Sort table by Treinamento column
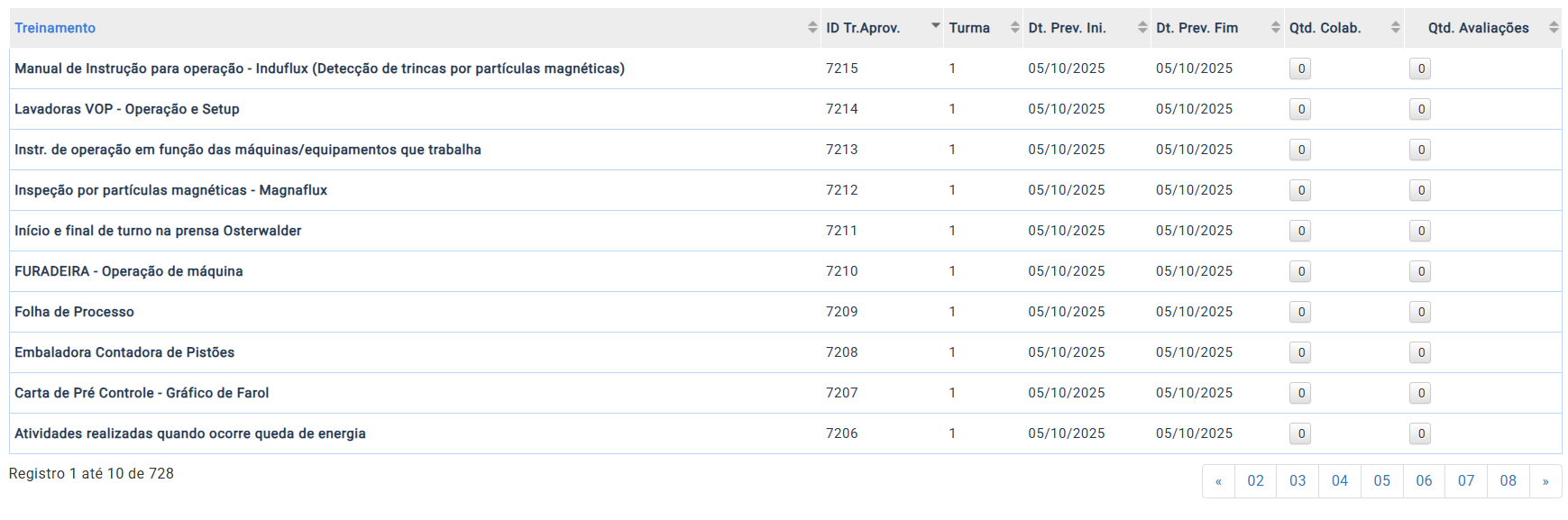This screenshot has height=520, width=1568. [x=55, y=28]
